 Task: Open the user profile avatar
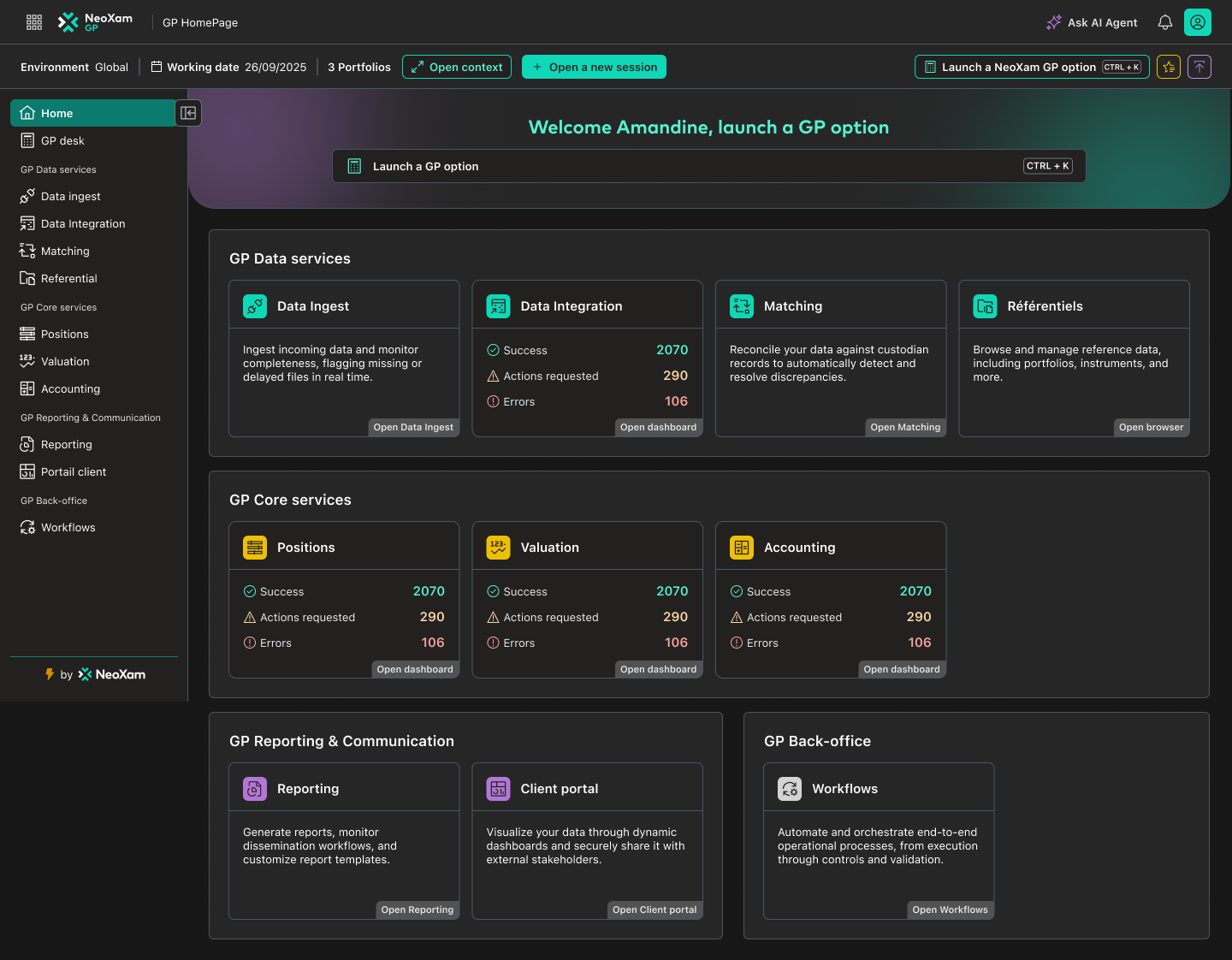(x=1198, y=22)
